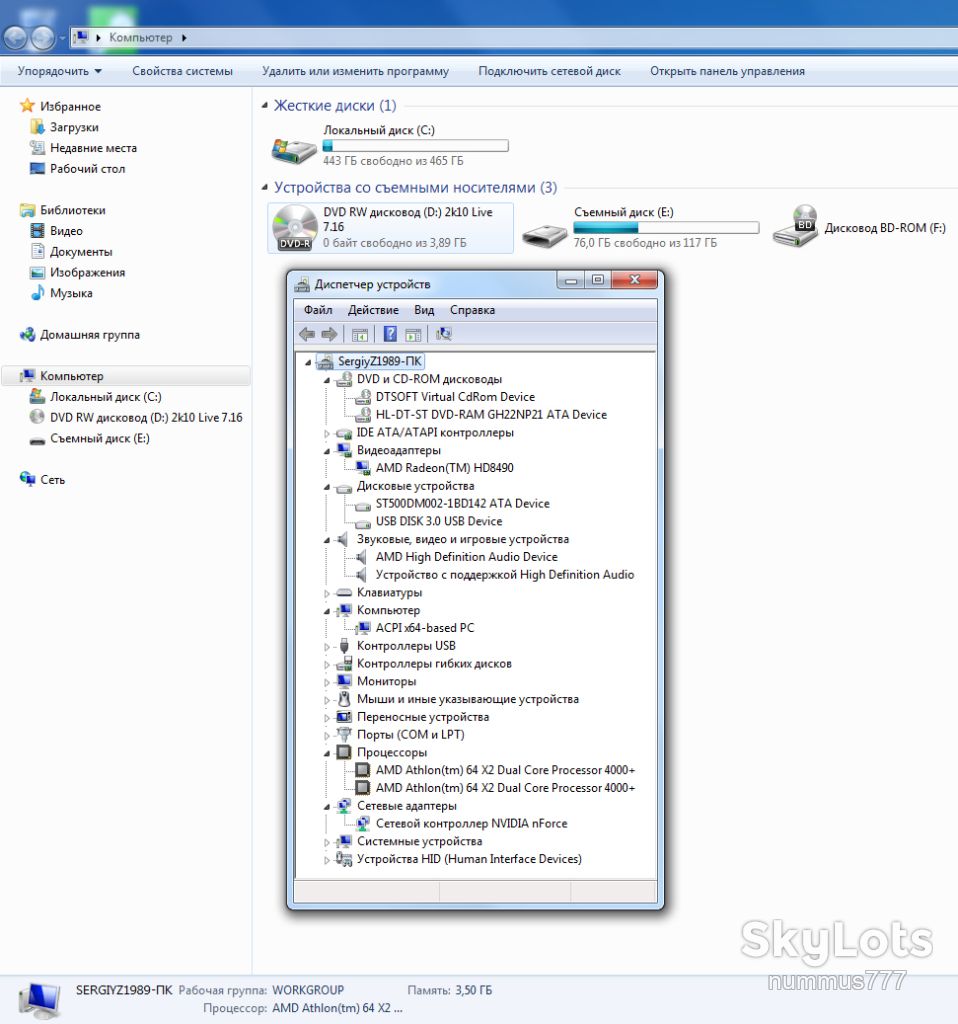Collapse the Видеоадаптеры node
This screenshot has width=958, height=1024.
pyautogui.click(x=327, y=451)
